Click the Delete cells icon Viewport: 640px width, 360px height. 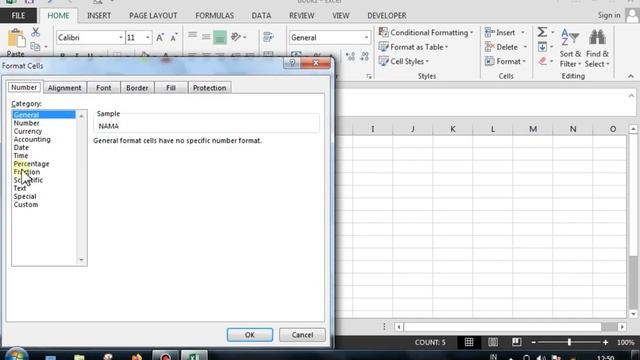click(x=489, y=47)
